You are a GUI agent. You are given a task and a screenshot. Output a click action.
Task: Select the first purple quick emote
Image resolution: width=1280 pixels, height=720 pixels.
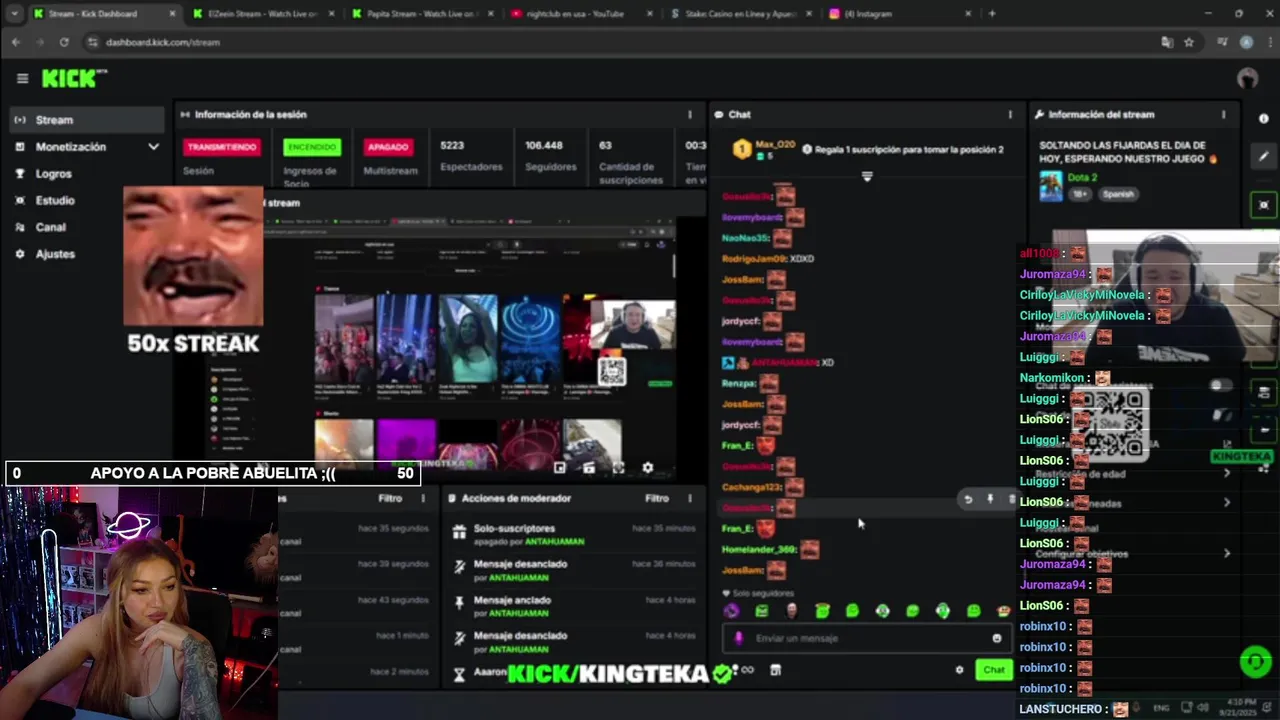pyautogui.click(x=731, y=611)
